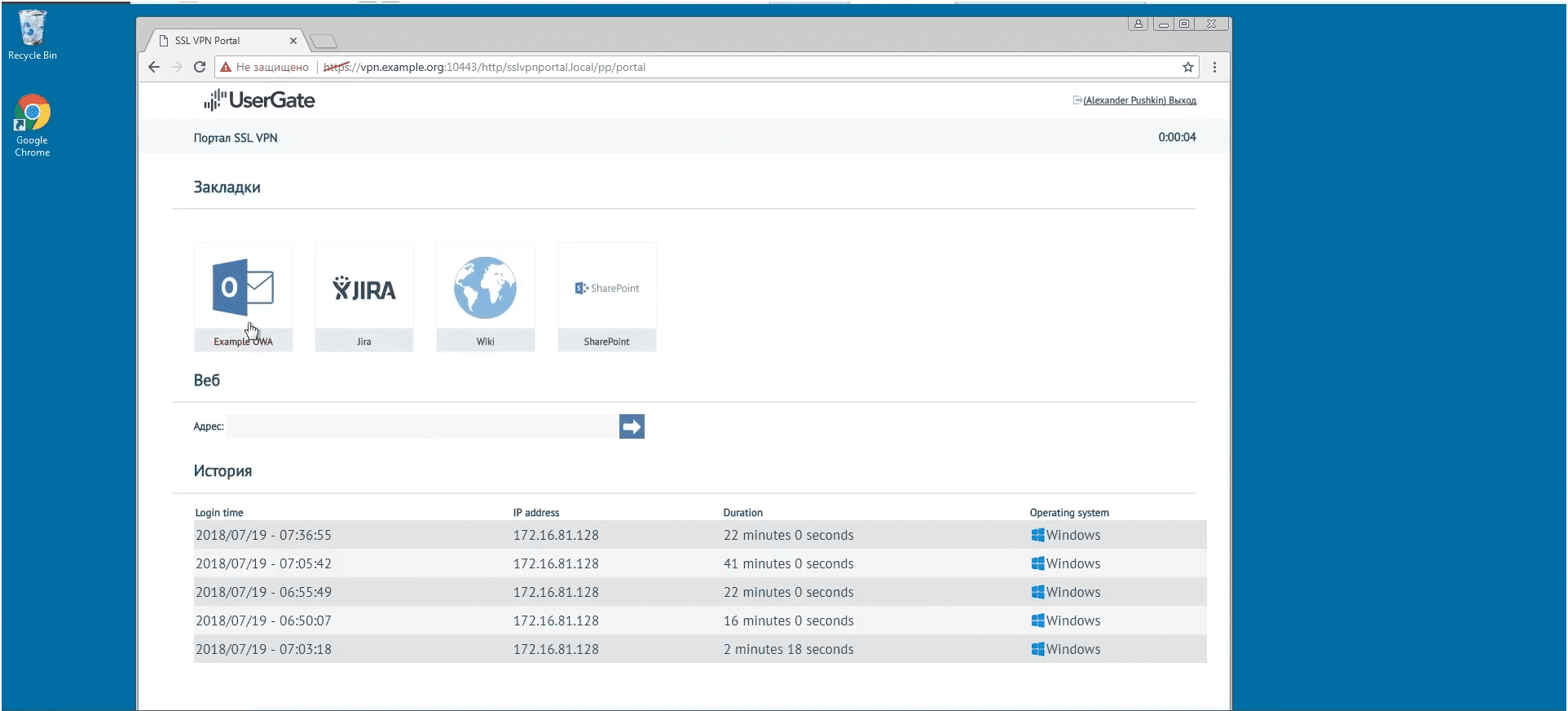Select login entry 2018/07/19 - 06:50:07
The height and width of the screenshot is (711, 1568).
pos(700,620)
